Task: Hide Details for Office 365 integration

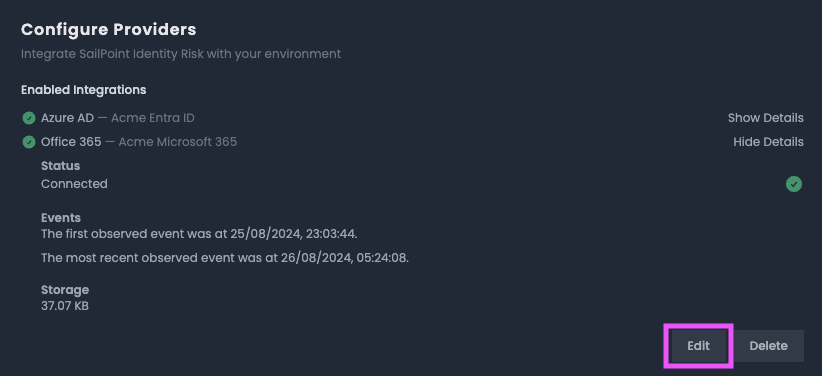Action: point(768,142)
